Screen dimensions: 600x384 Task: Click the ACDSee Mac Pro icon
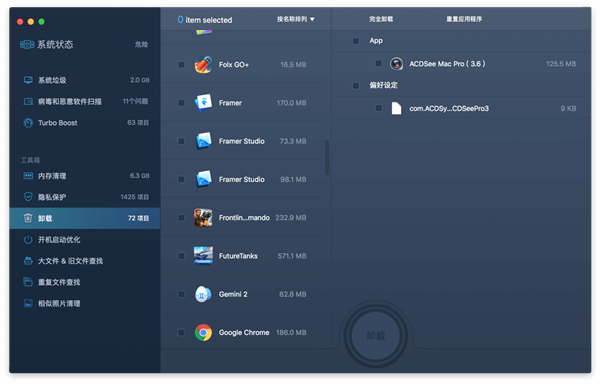click(396, 63)
